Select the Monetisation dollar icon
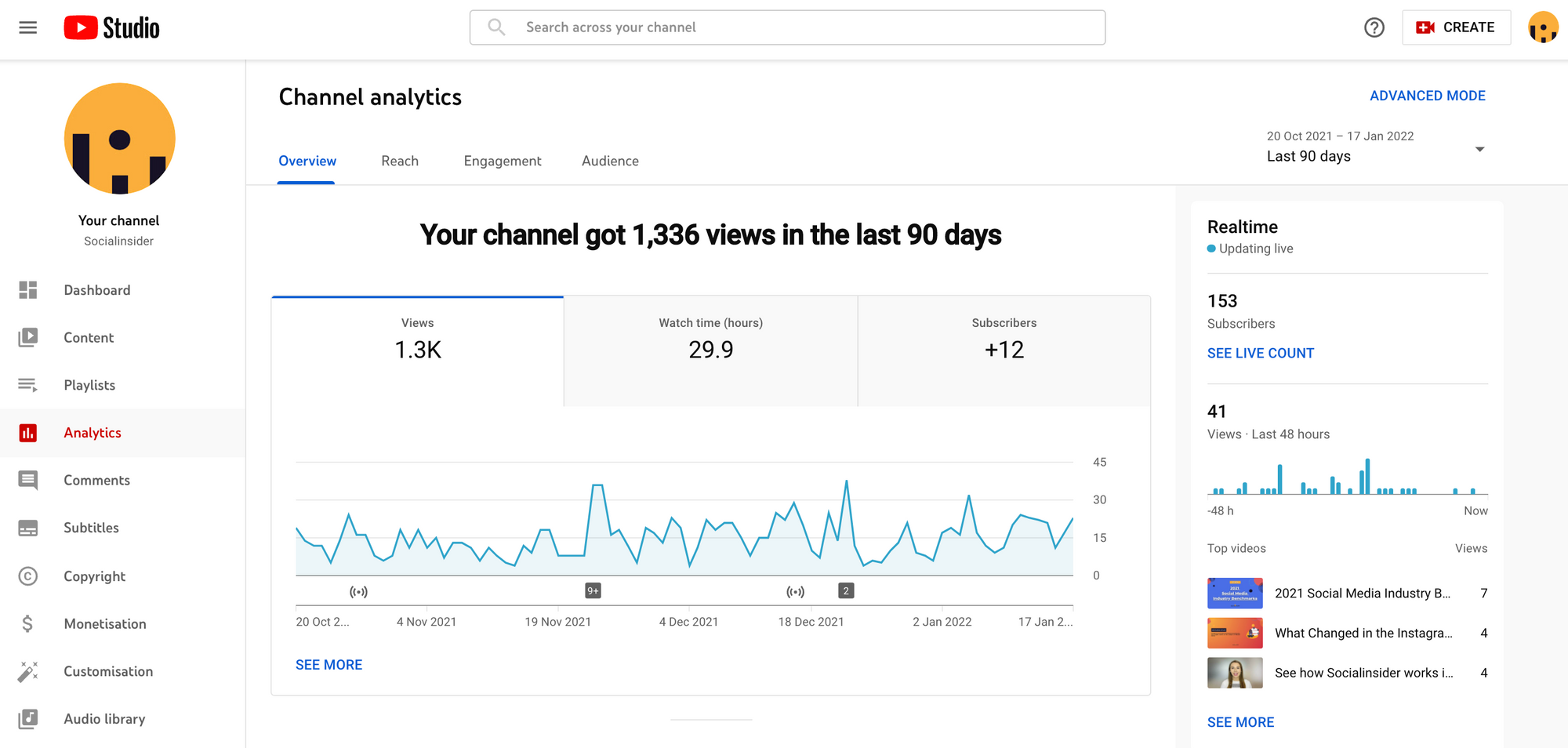1568x748 pixels. [28, 623]
